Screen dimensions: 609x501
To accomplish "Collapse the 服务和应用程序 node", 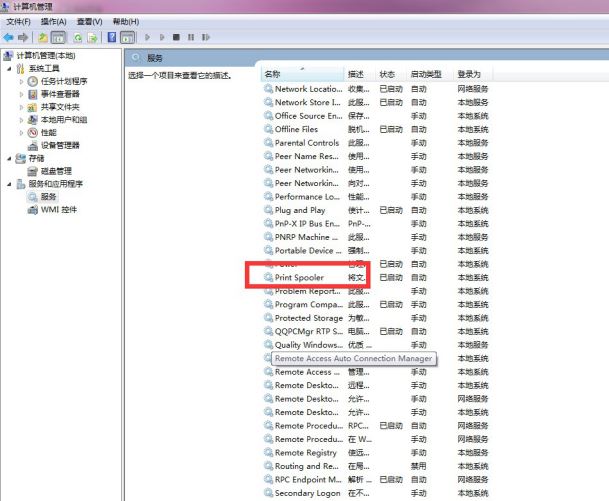I will pyautogui.click(x=9, y=184).
